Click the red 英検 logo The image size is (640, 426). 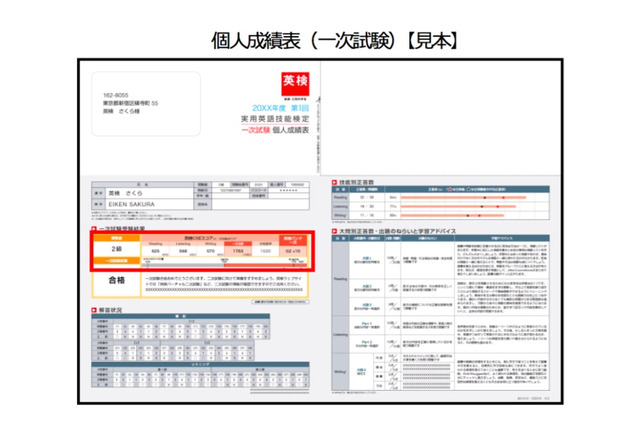point(289,84)
